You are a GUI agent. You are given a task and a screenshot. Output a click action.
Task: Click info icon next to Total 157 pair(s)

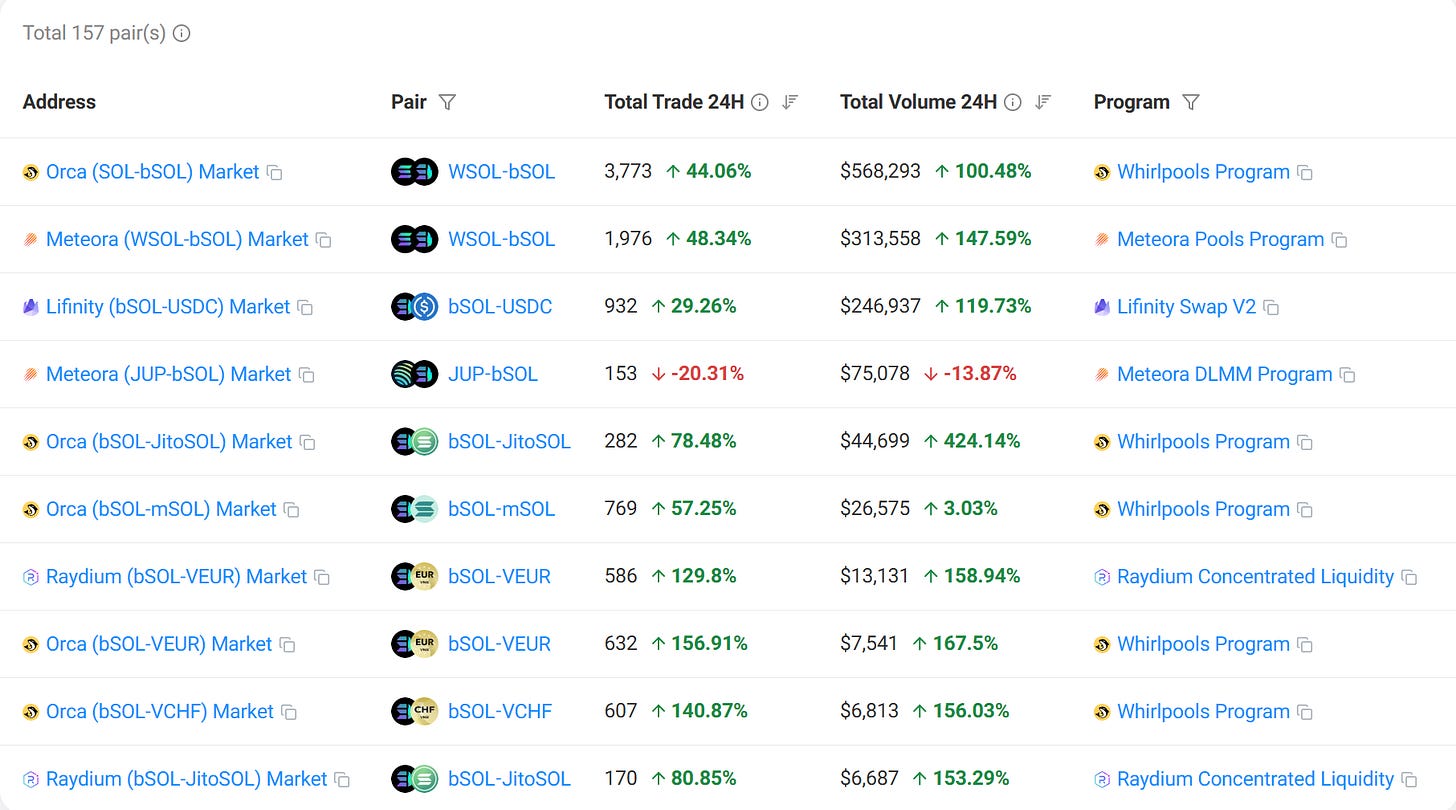pyautogui.click(x=181, y=33)
